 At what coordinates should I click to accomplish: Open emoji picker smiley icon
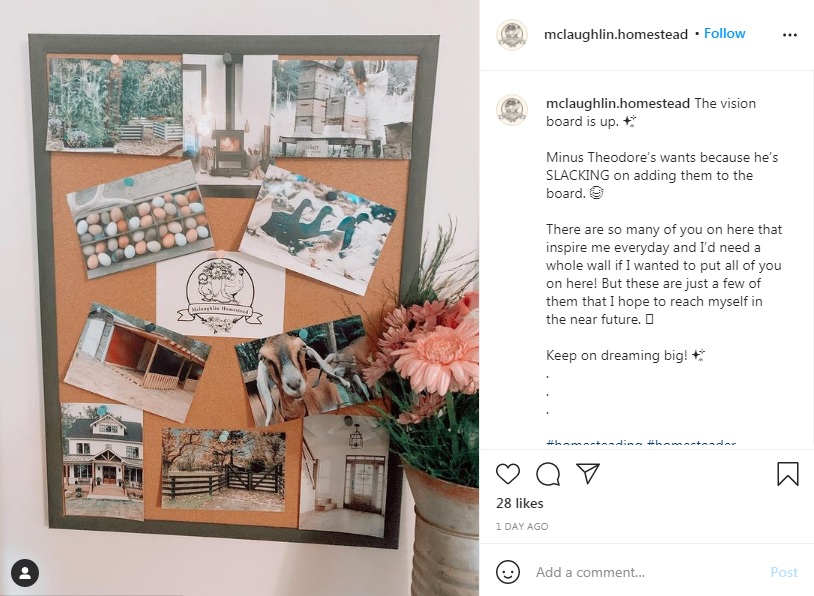pyautogui.click(x=508, y=572)
